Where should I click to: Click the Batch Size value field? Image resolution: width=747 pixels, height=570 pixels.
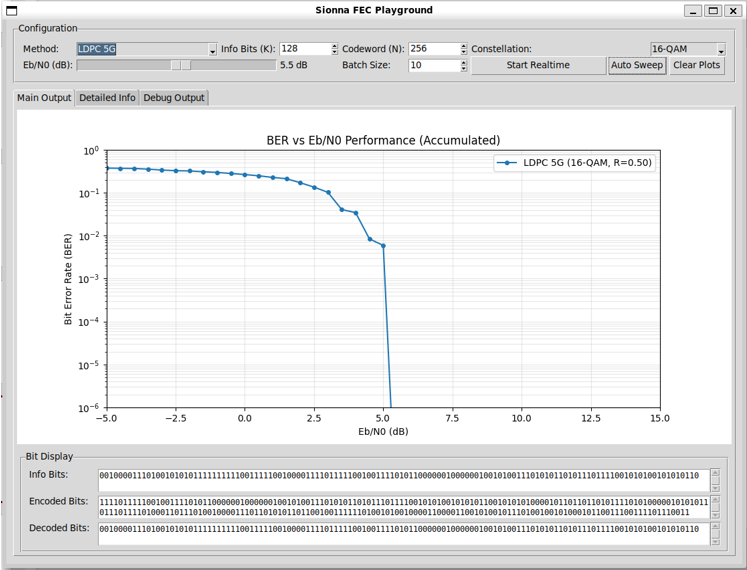433,65
